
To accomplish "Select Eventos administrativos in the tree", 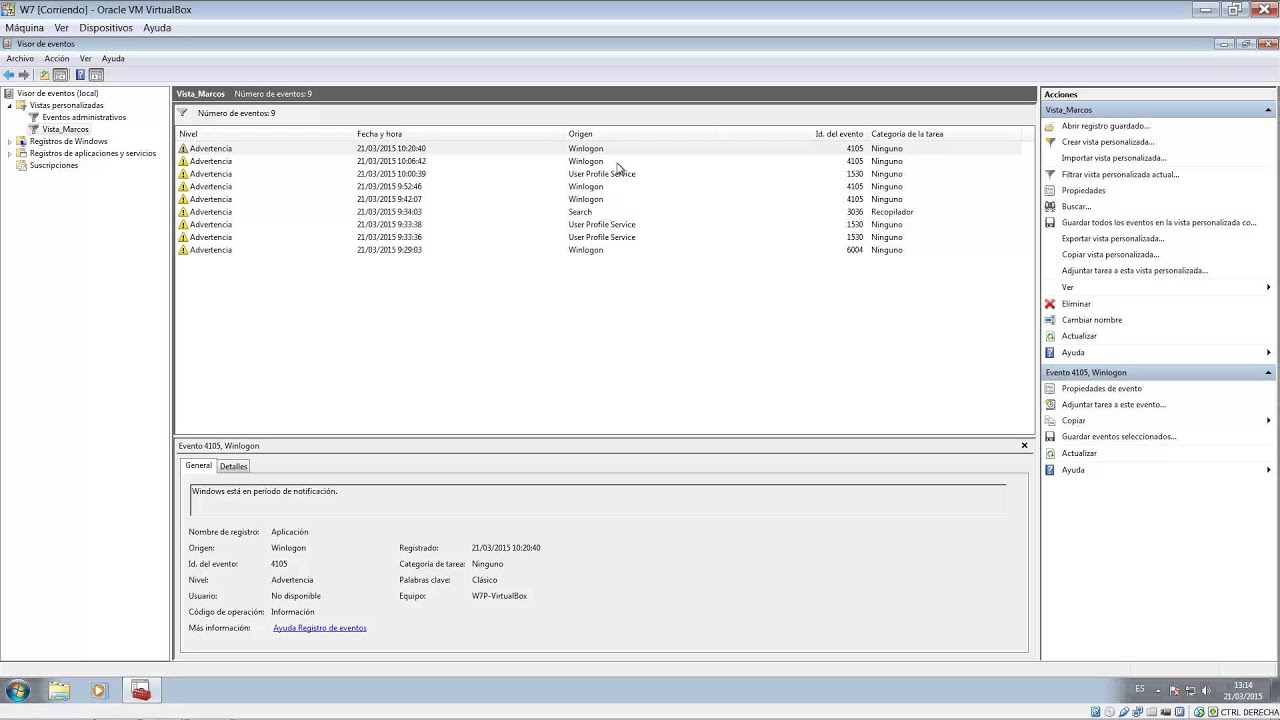I will pyautogui.click(x=84, y=117).
